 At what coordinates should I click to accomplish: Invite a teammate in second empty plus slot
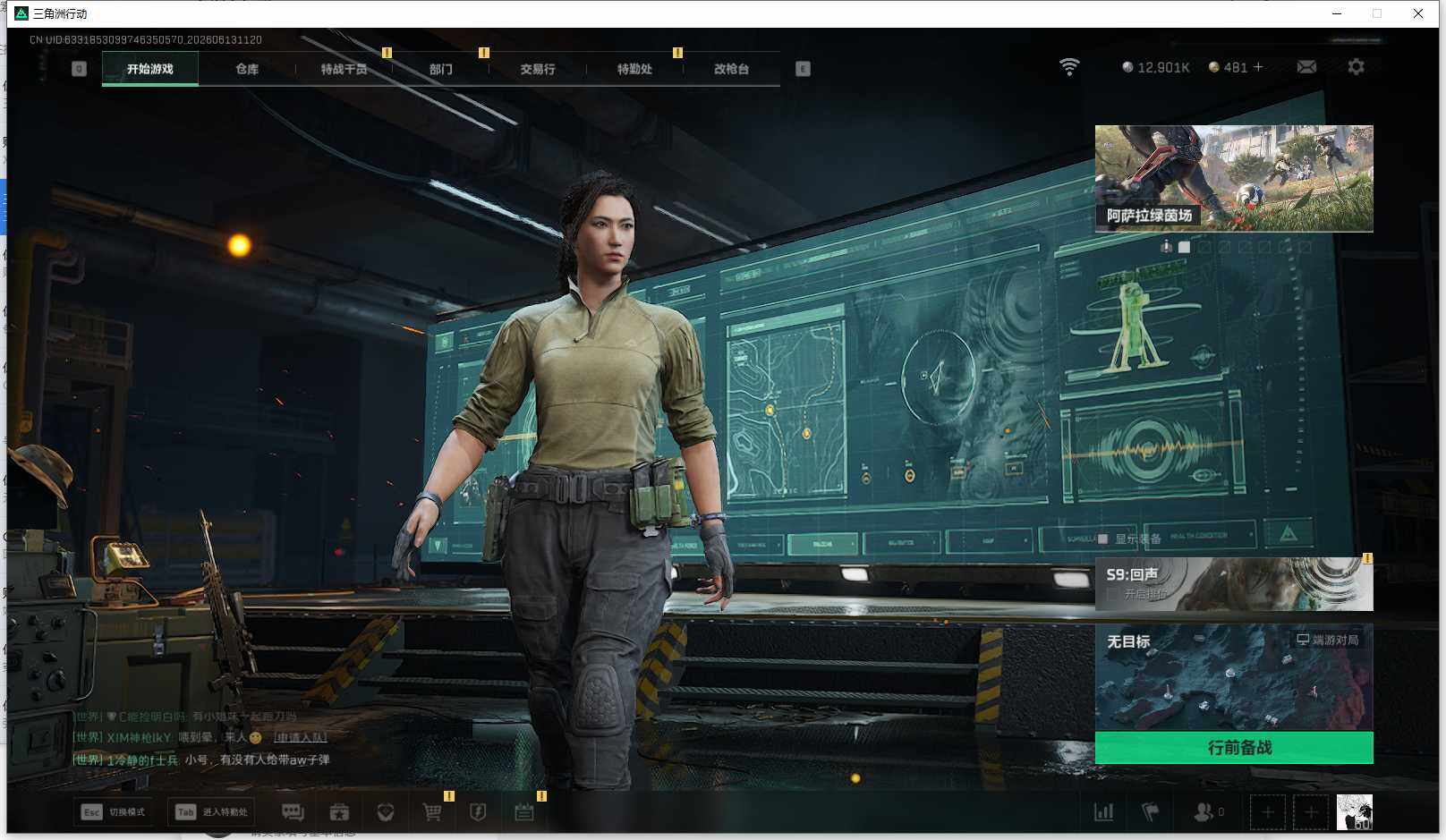point(1311,812)
